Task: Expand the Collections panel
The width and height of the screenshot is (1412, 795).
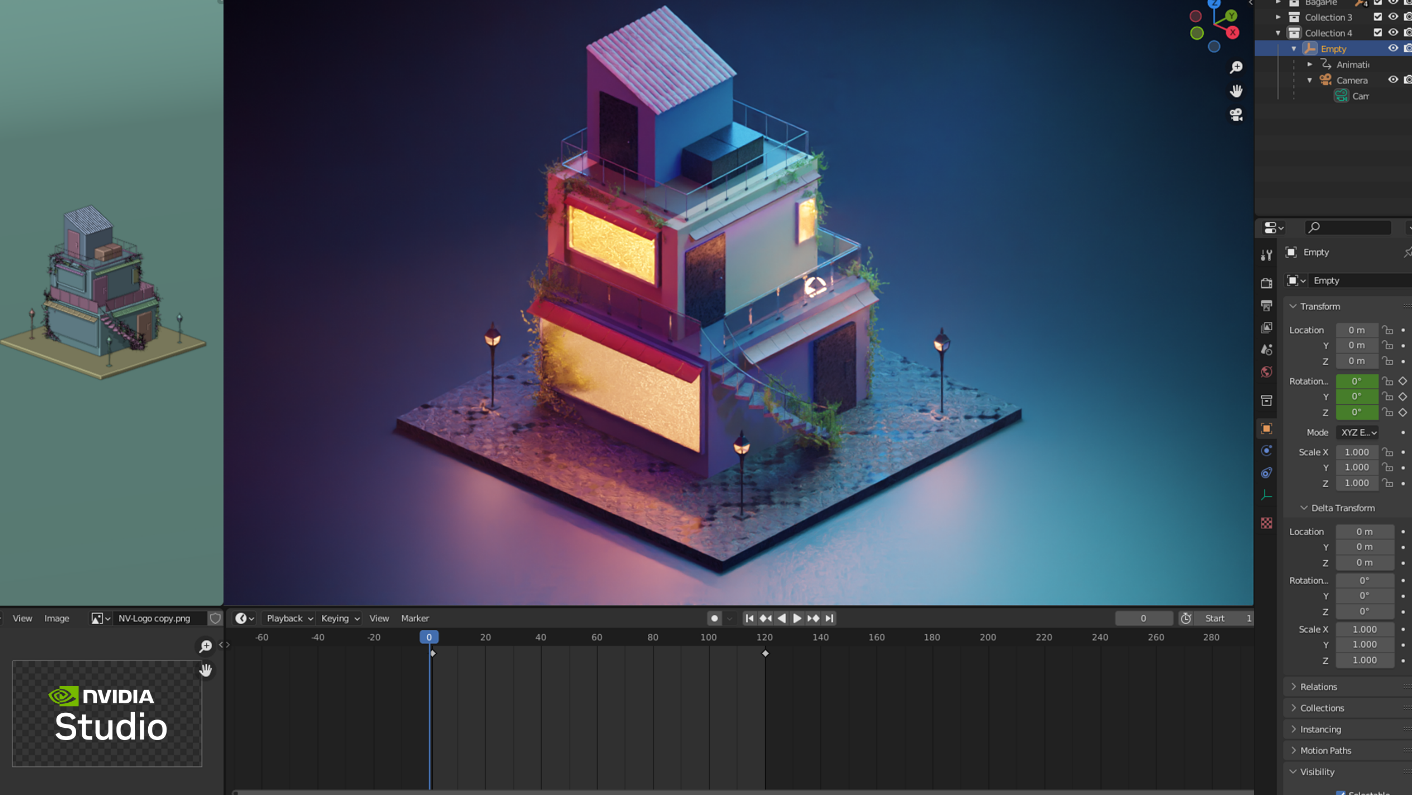Action: [1293, 708]
